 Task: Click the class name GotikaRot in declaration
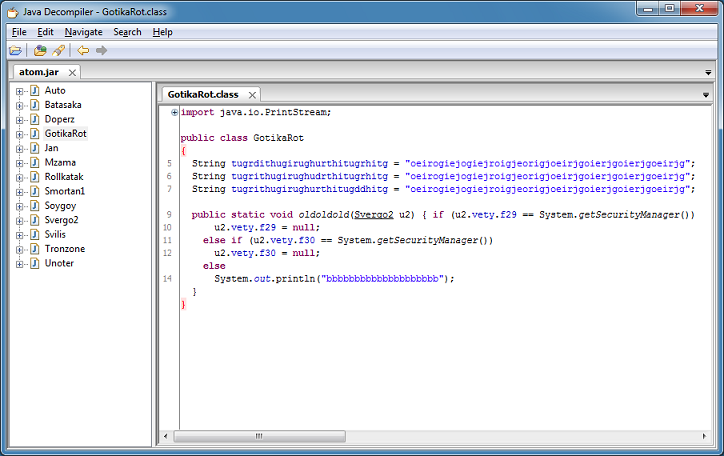(278, 138)
